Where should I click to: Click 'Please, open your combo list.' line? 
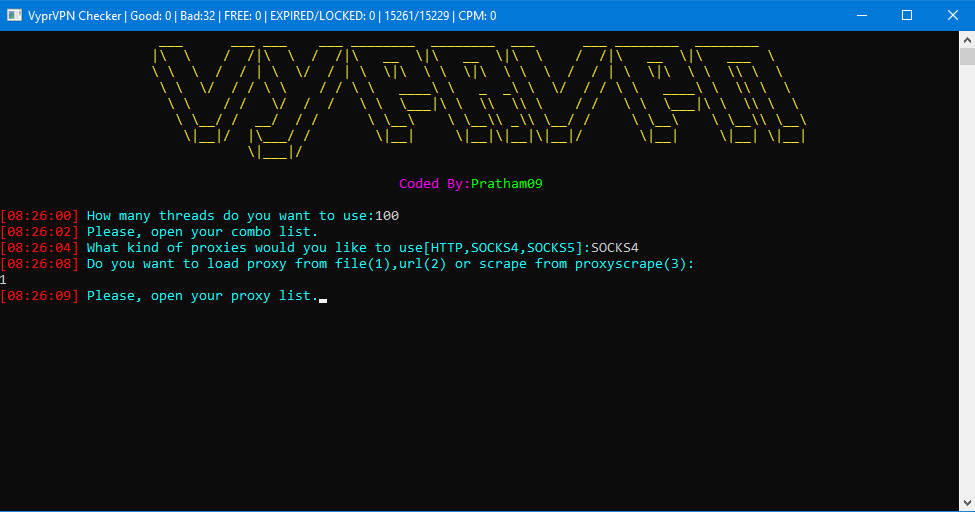[x=202, y=232]
